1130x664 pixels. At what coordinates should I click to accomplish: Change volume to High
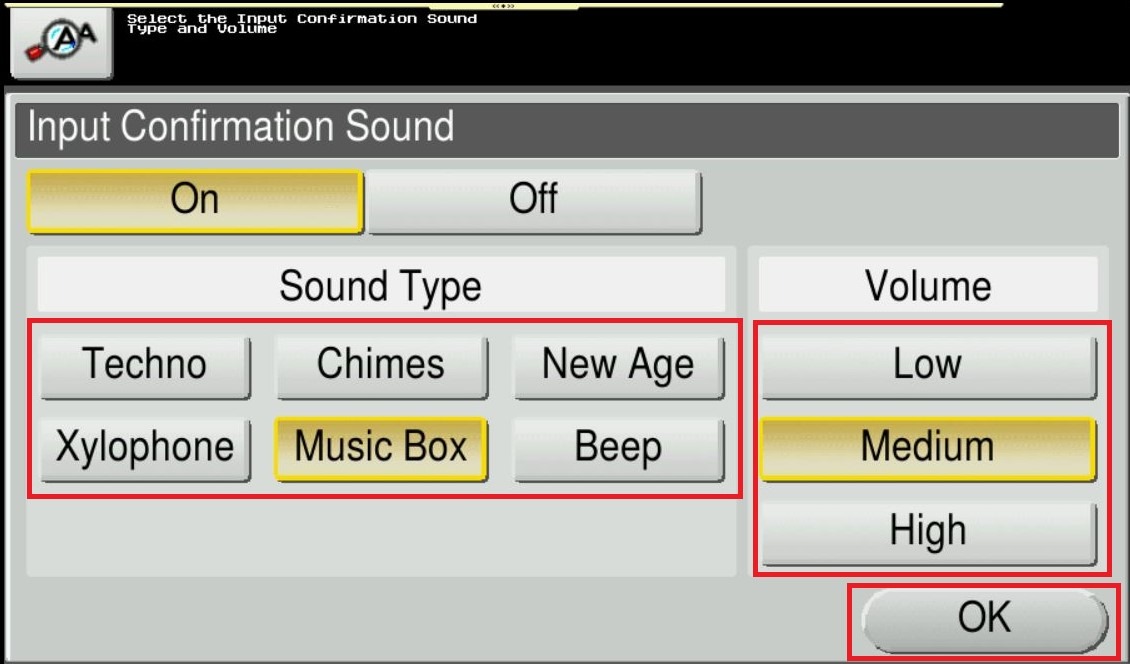(x=928, y=531)
